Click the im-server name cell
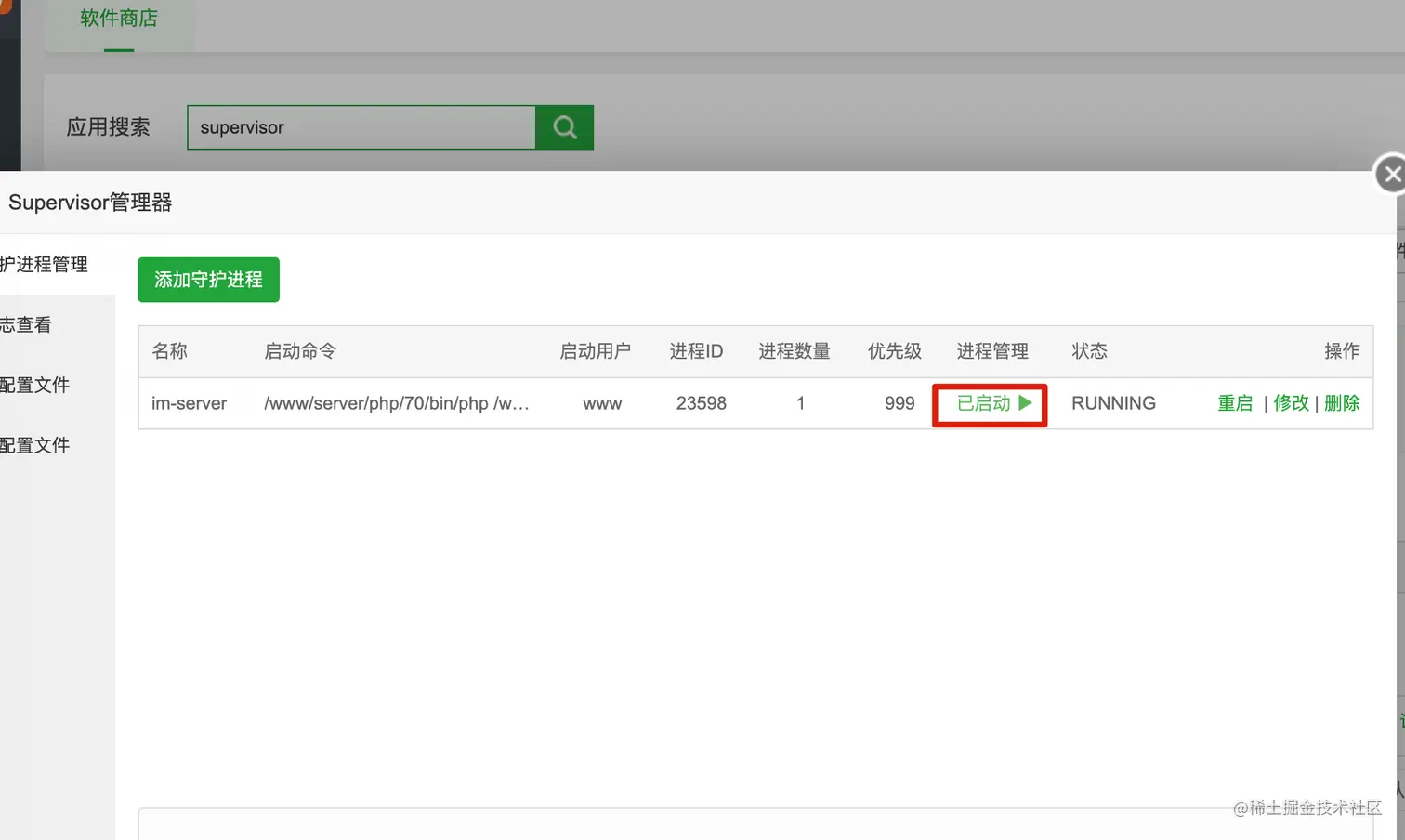1405x840 pixels. (189, 403)
